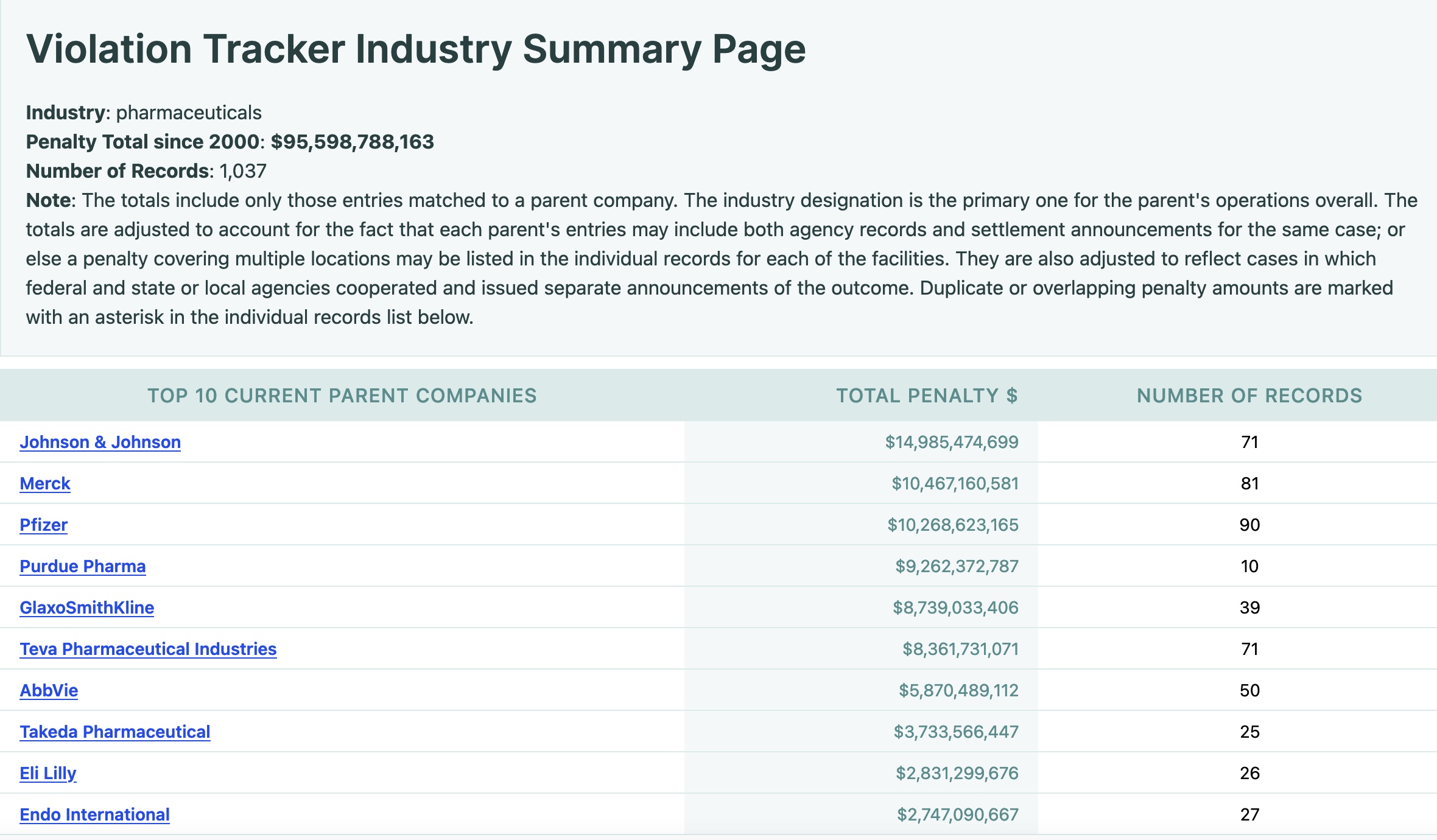1437x840 pixels.
Task: Open the Eli Lilly link
Action: 47,773
